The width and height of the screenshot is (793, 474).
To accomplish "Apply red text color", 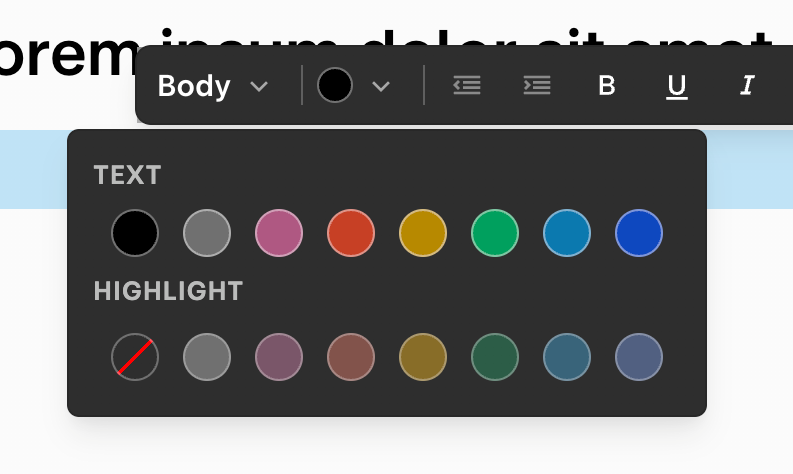I will pos(351,233).
